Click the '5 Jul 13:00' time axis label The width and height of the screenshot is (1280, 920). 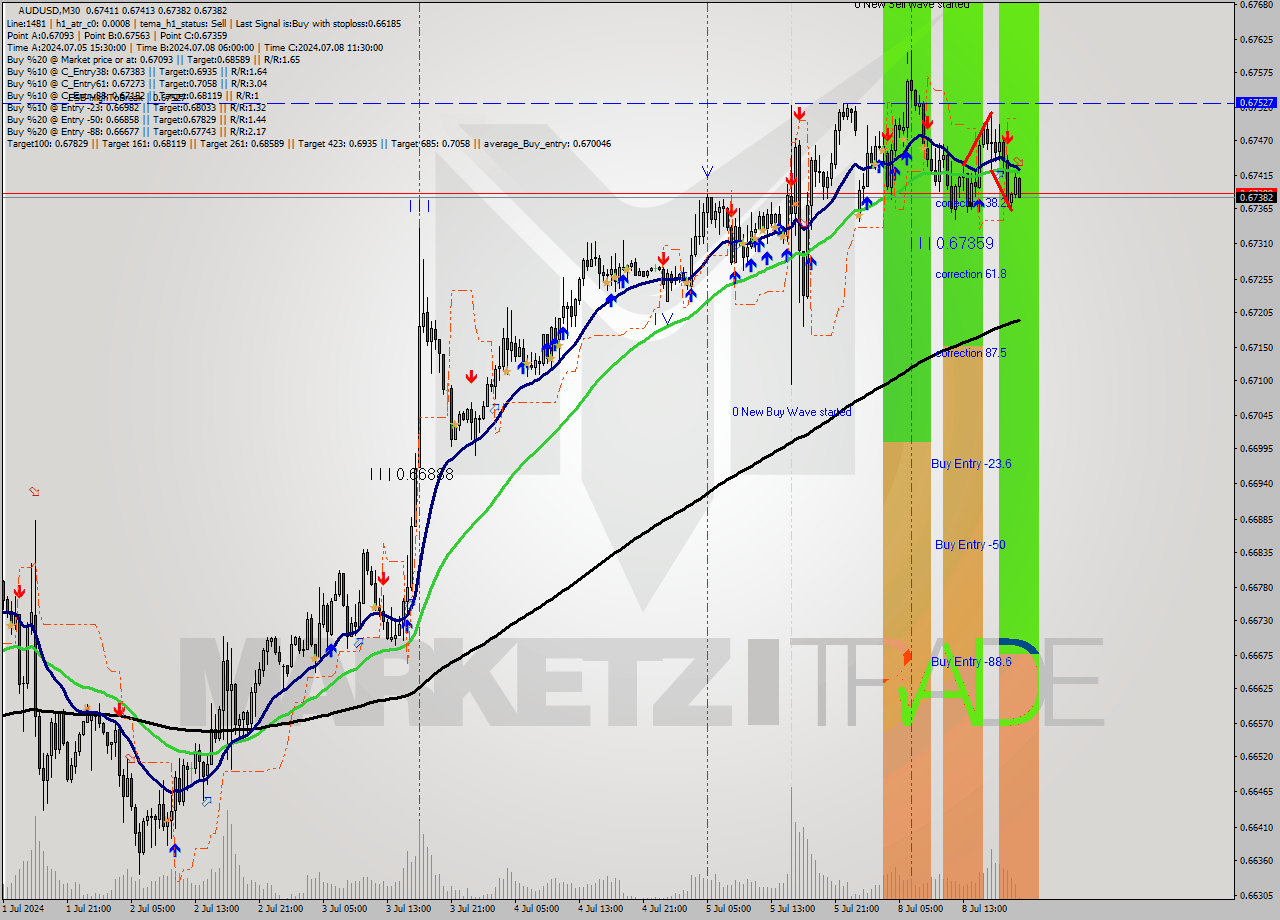(792, 909)
